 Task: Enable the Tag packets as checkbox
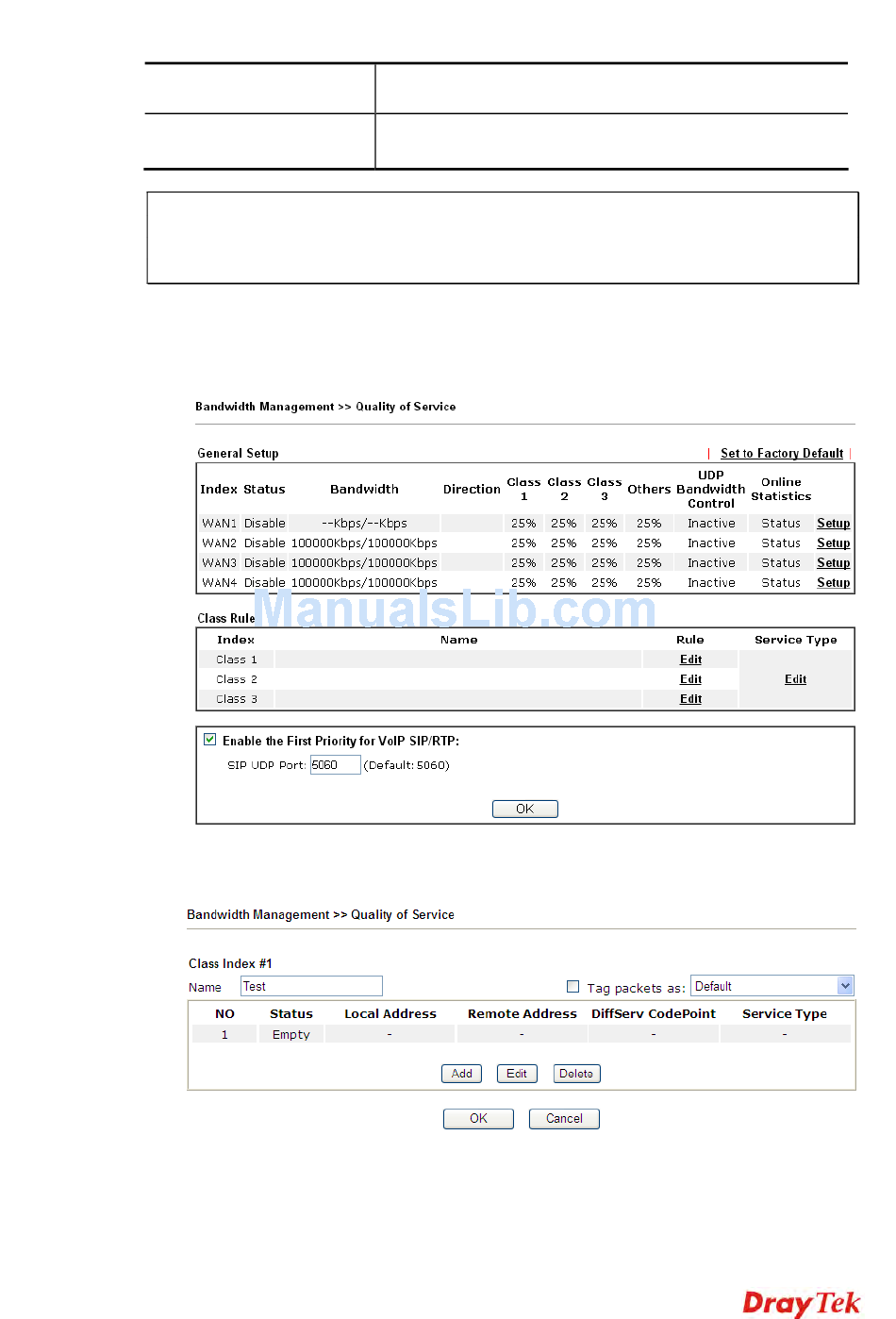pos(572,986)
